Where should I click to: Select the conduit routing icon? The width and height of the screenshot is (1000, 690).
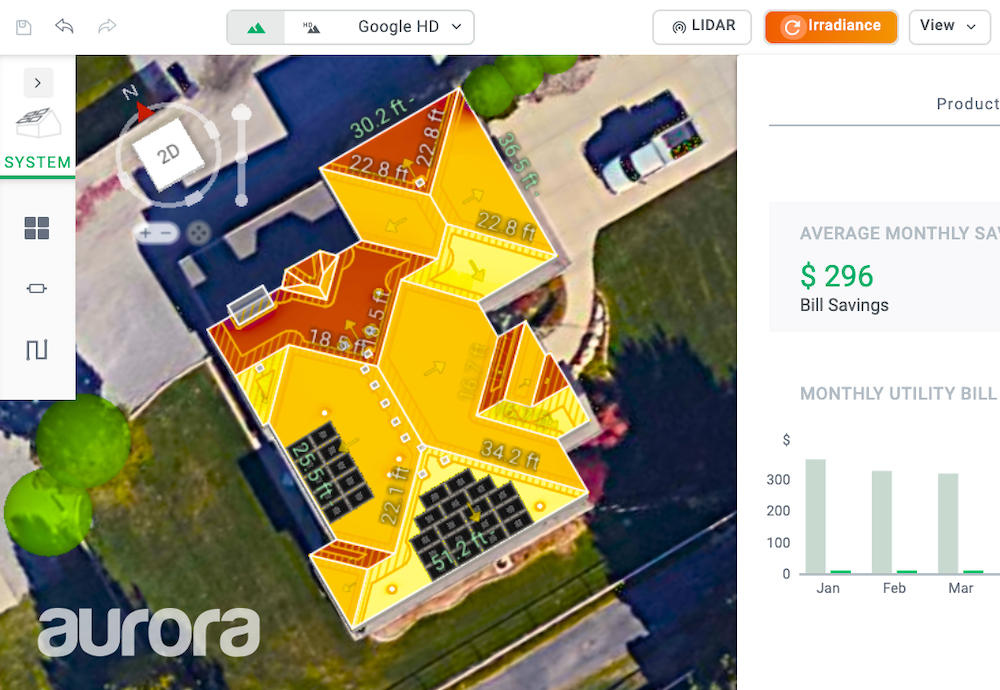(x=37, y=349)
